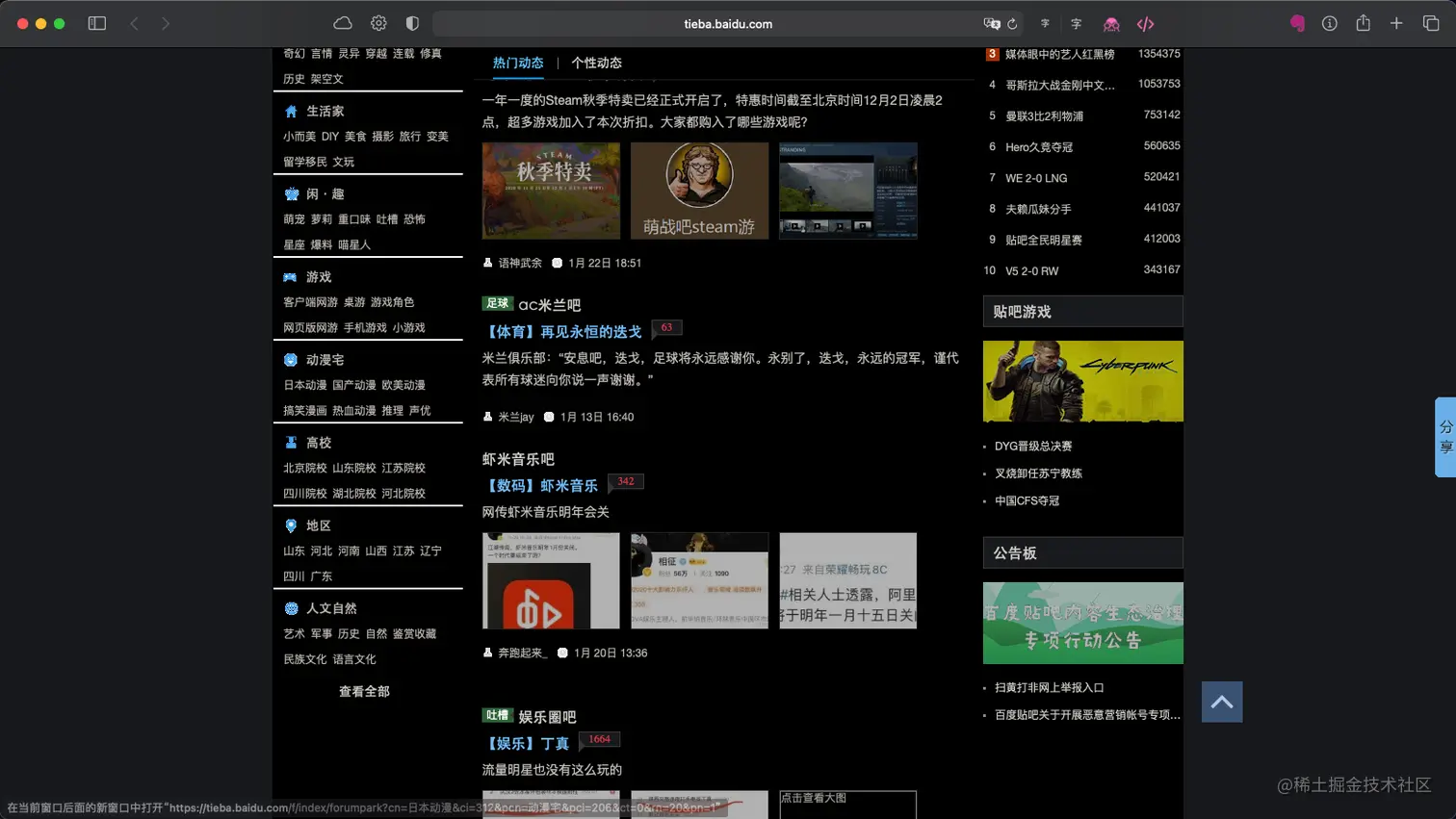This screenshot has width=1456, height=819.
Task: Click the icon beside 人文自然 heading
Action: (291, 608)
